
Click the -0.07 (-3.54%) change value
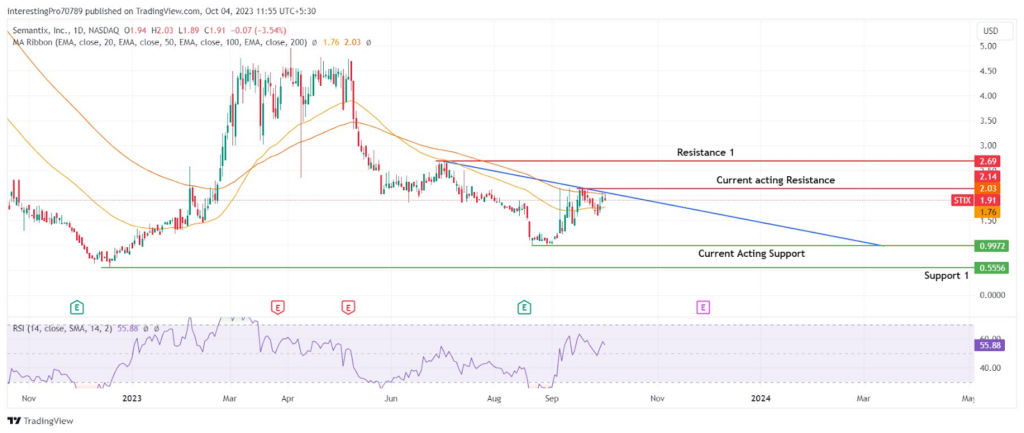[261, 30]
